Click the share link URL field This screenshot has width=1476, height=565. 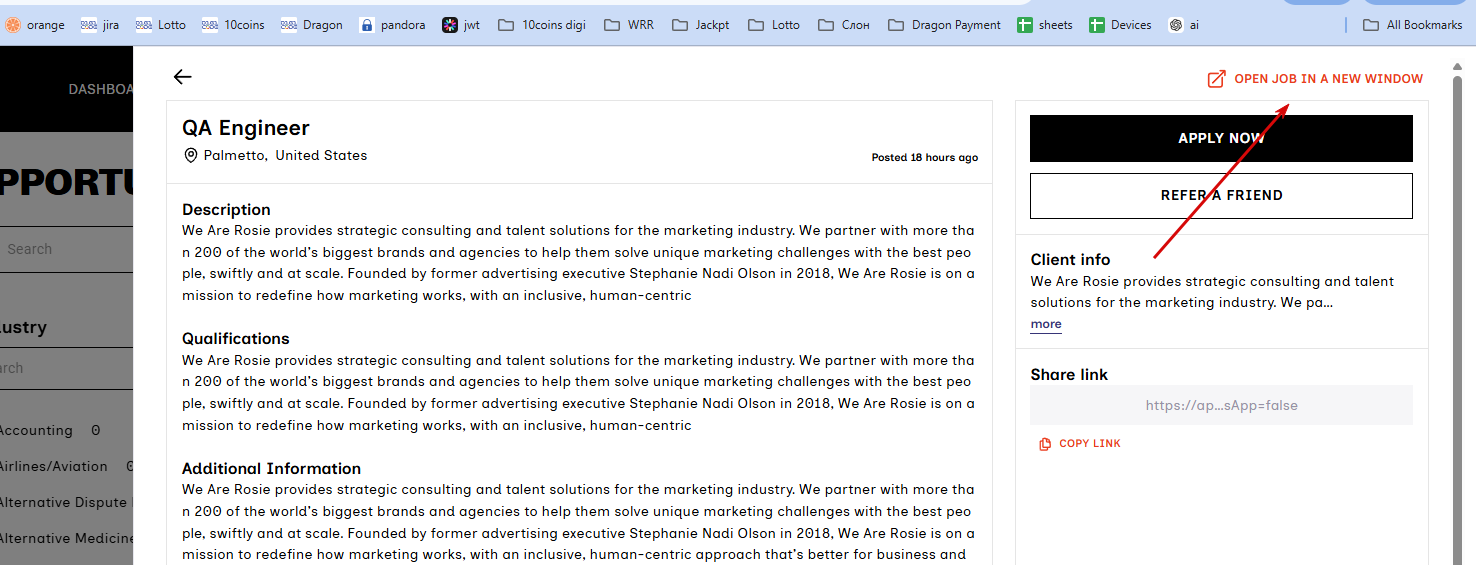(x=1221, y=406)
